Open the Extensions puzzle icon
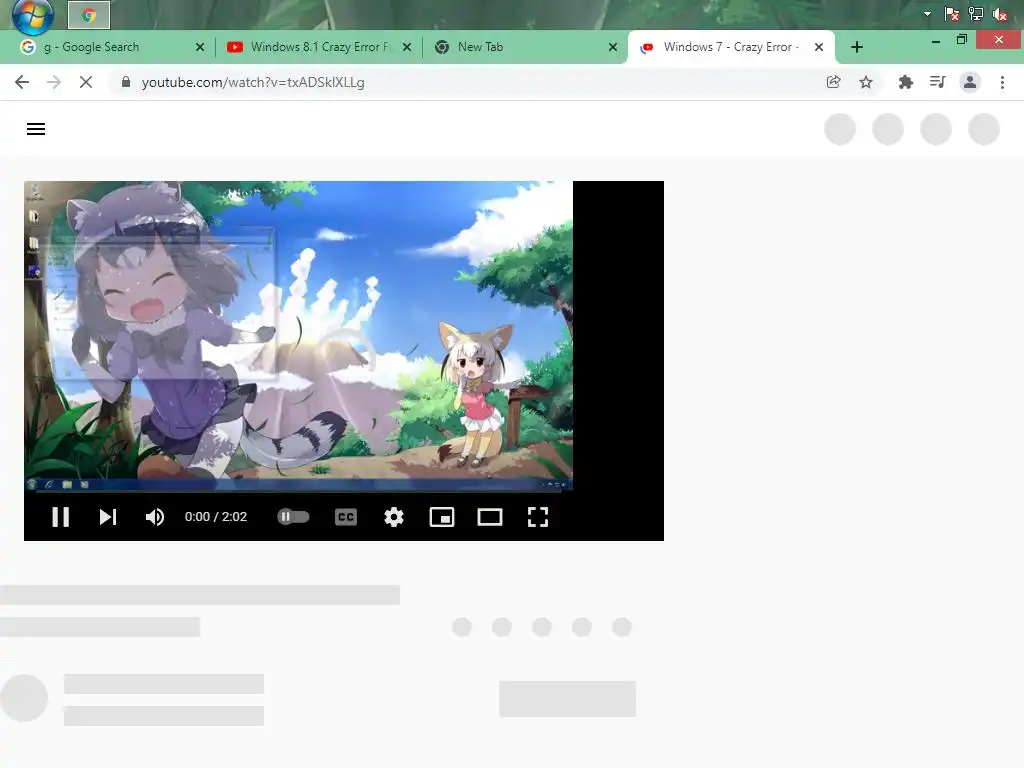The image size is (1024, 768). pos(906,82)
